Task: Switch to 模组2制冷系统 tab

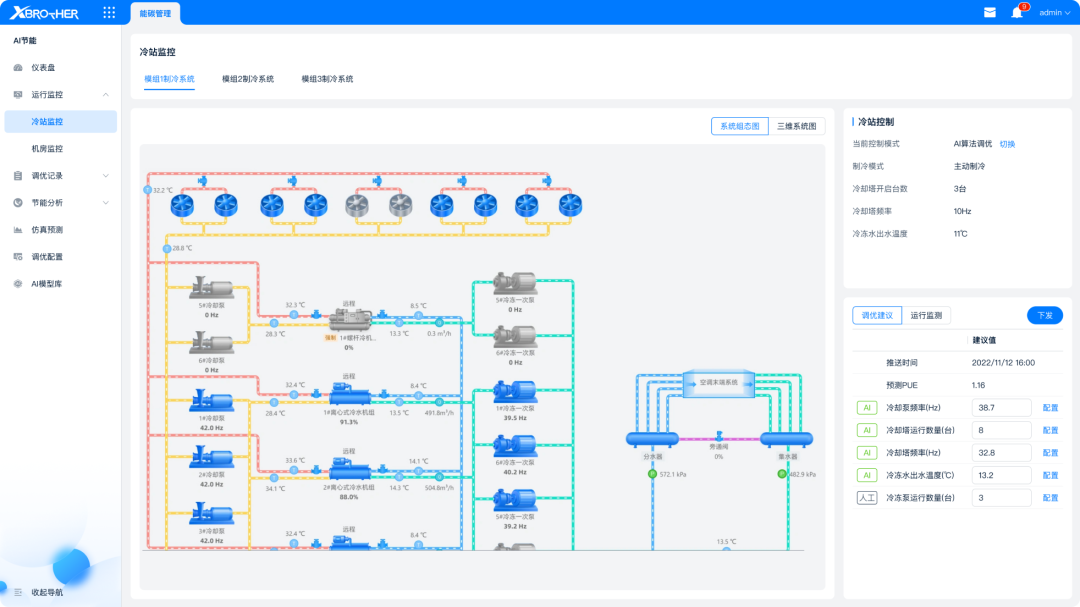Action: [x=248, y=79]
